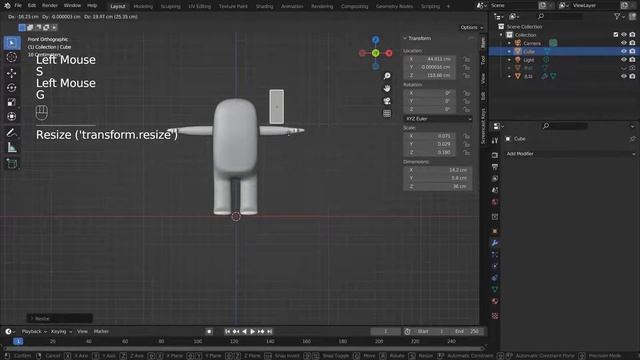This screenshot has width=640, height=360.
Task: Toggle visibility eye for Collection
Action: click(624, 35)
